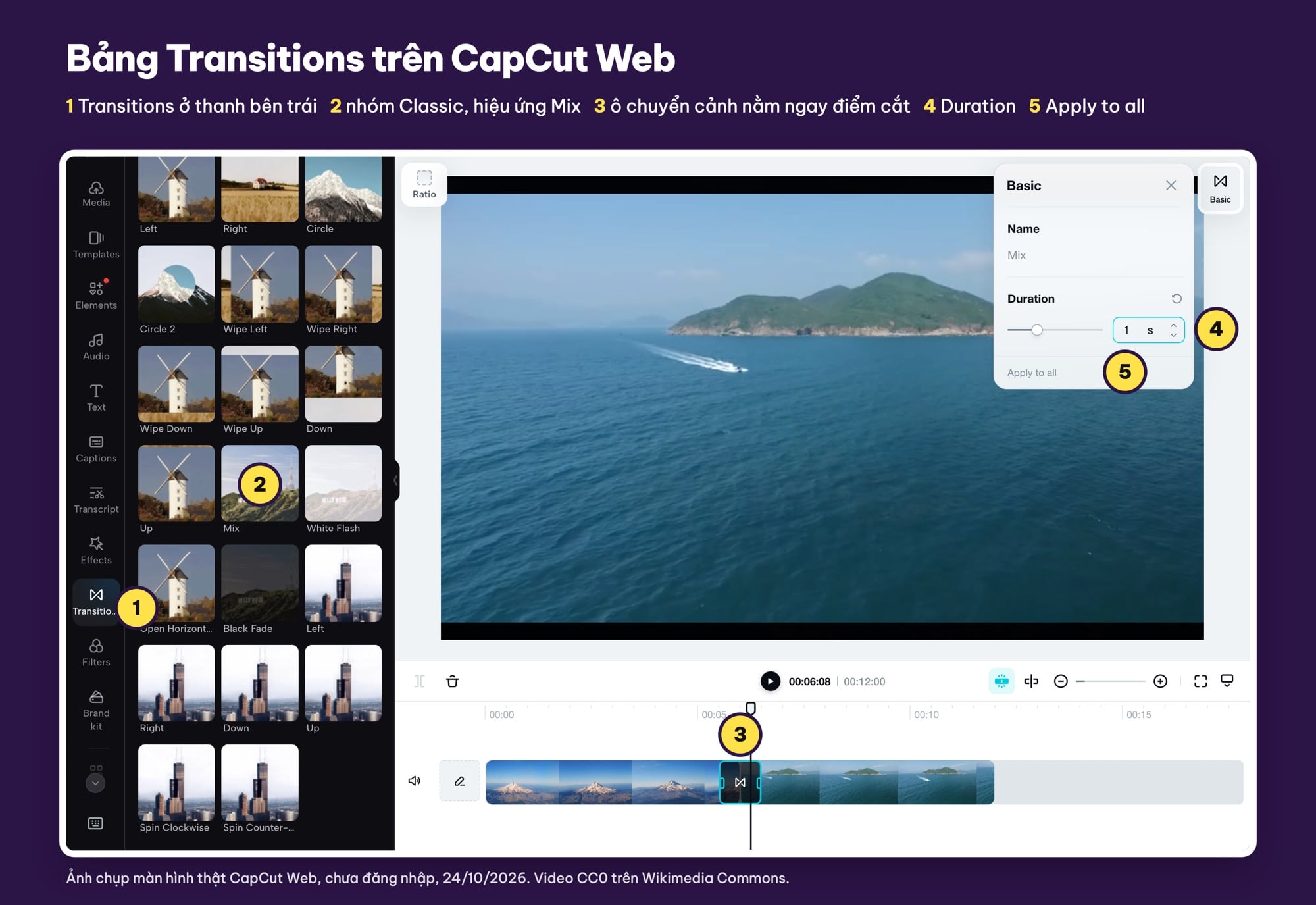Open the Templates sidebar panel
Image resolution: width=1316 pixels, height=905 pixels.
point(96,245)
